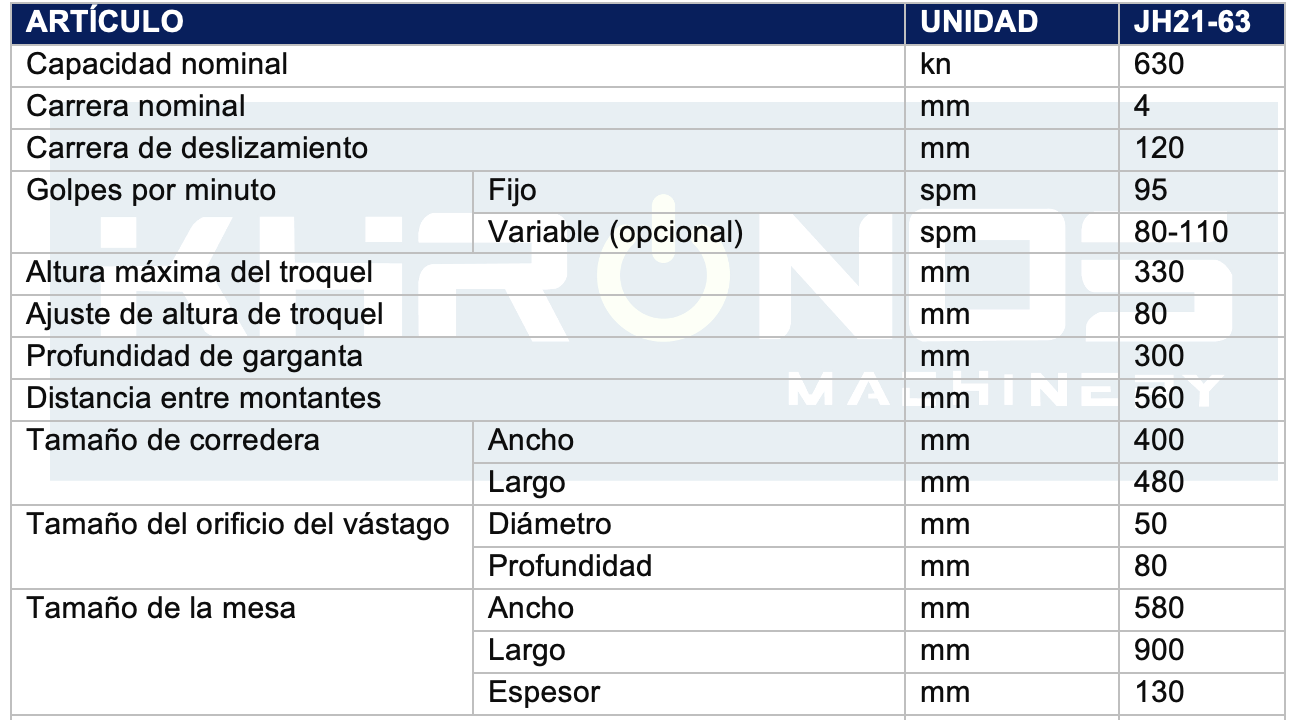1294x720 pixels.
Task: Click the Tamaño del orificio del vástago cell
Action: [x=241, y=547]
